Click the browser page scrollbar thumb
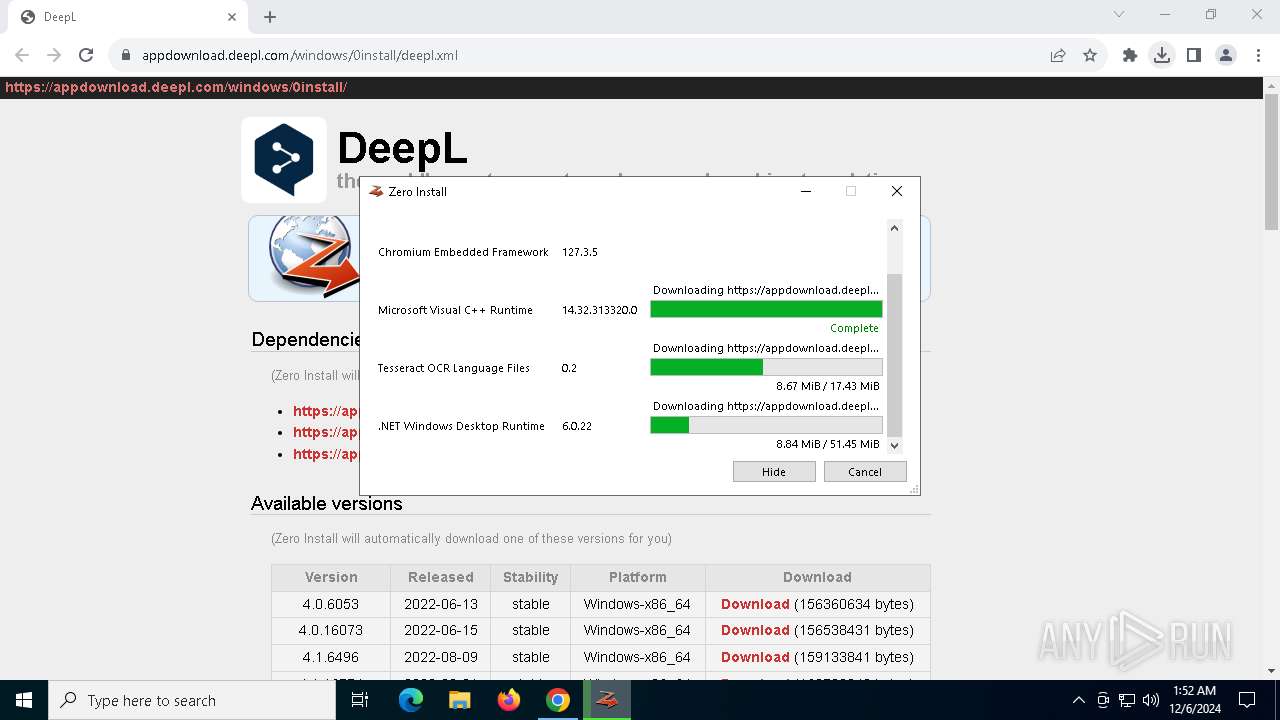The width and height of the screenshot is (1280, 720). click(1271, 163)
